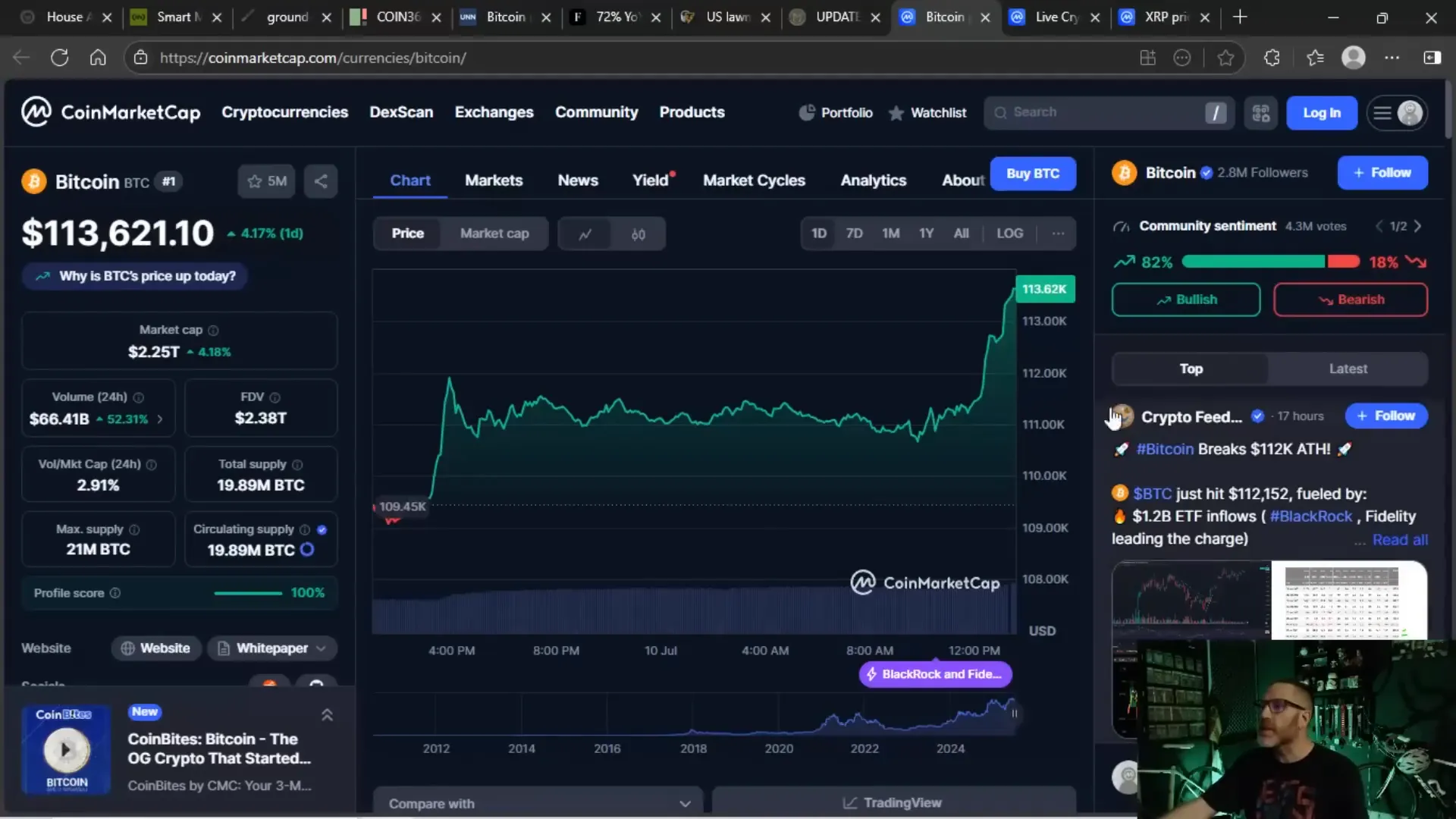This screenshot has height=819, width=1456.
Task: Click the Buy BTC button
Action: tap(1033, 174)
